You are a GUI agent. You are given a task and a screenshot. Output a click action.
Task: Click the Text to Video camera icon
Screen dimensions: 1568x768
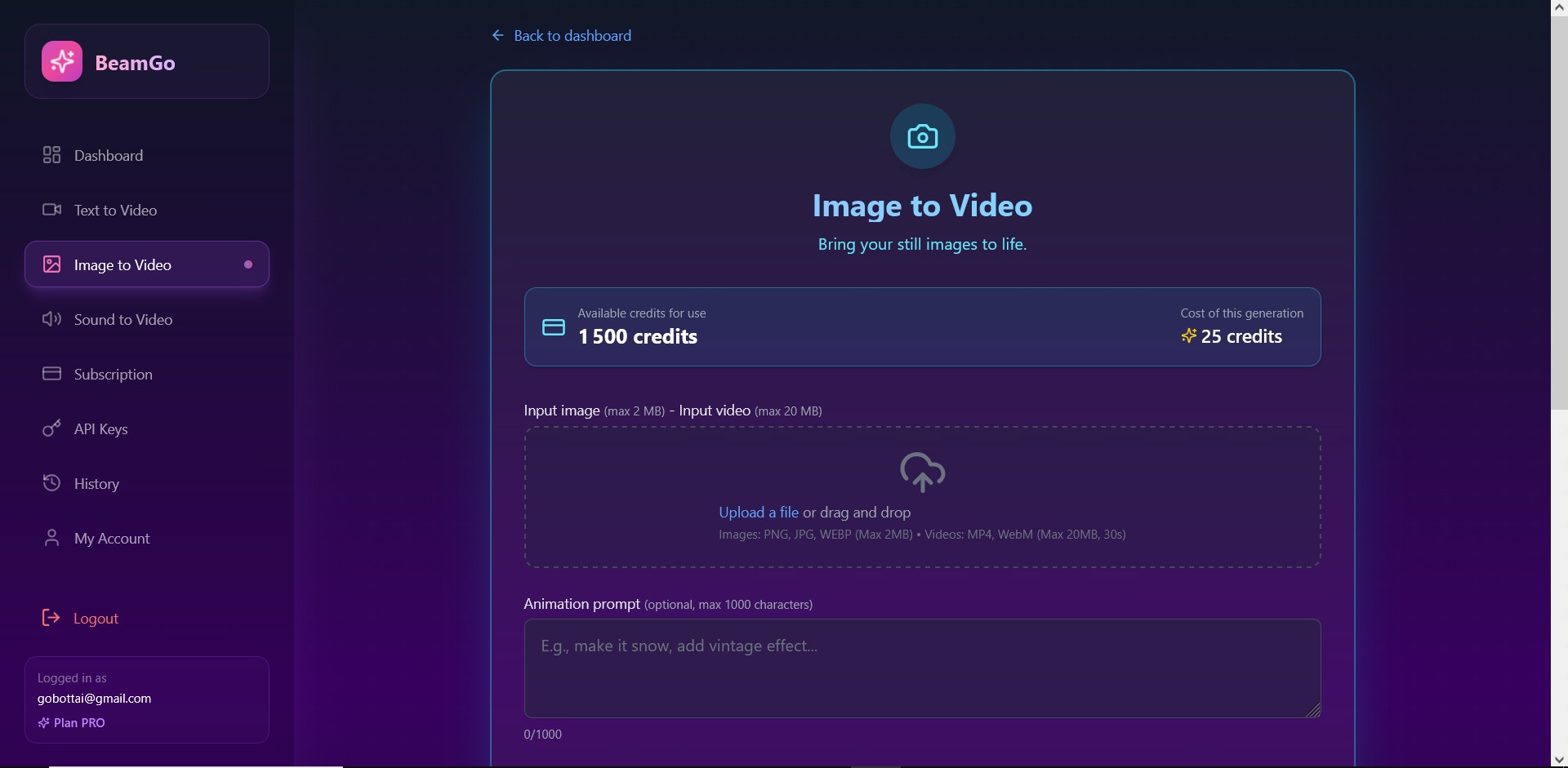51,210
